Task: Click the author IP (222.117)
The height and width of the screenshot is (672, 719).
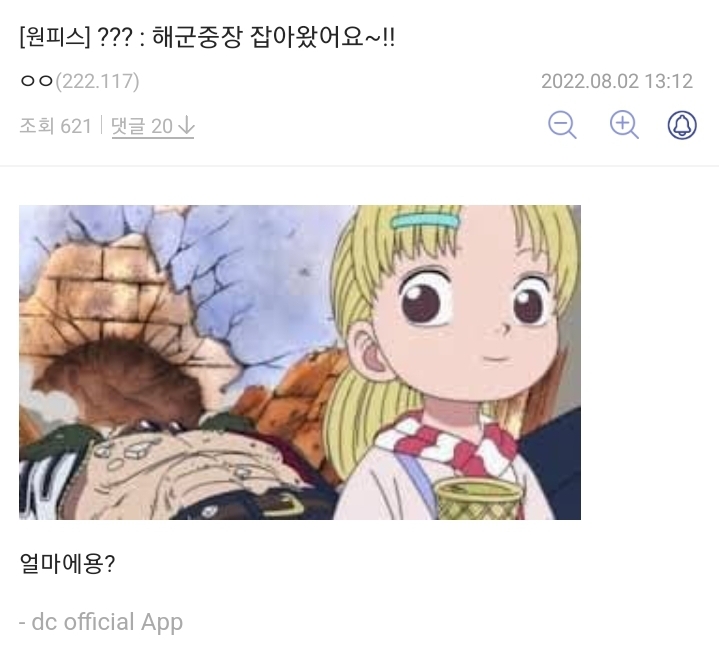Action: 97,82
